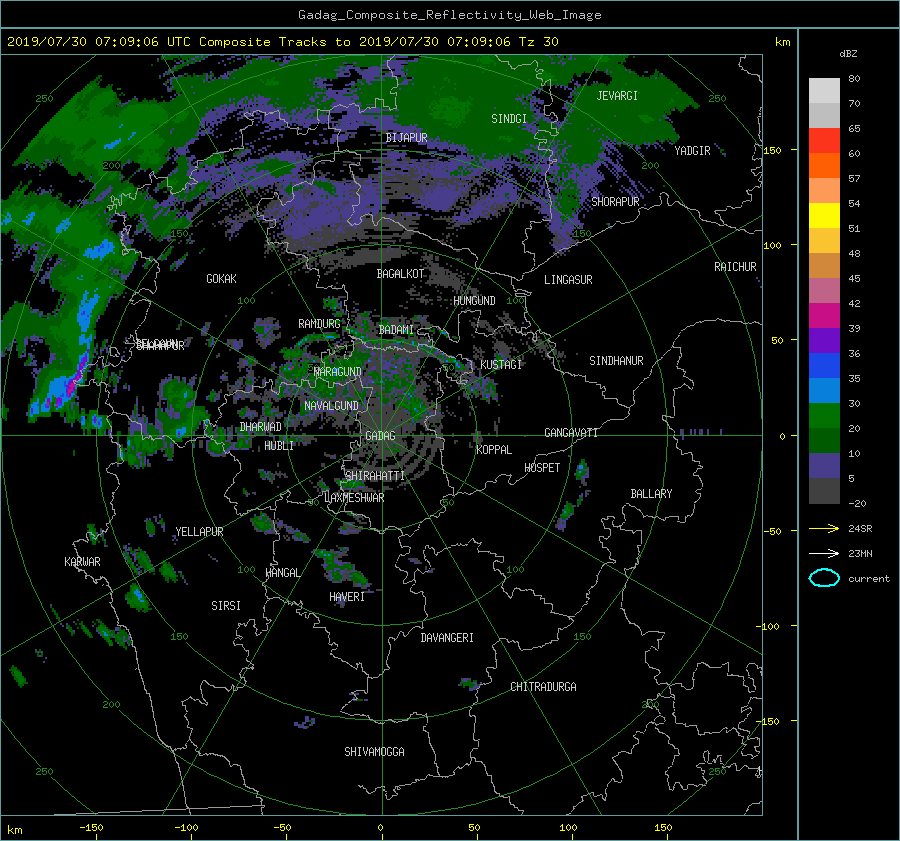
Task: Select the HUNGUND city label
Action: point(474,301)
